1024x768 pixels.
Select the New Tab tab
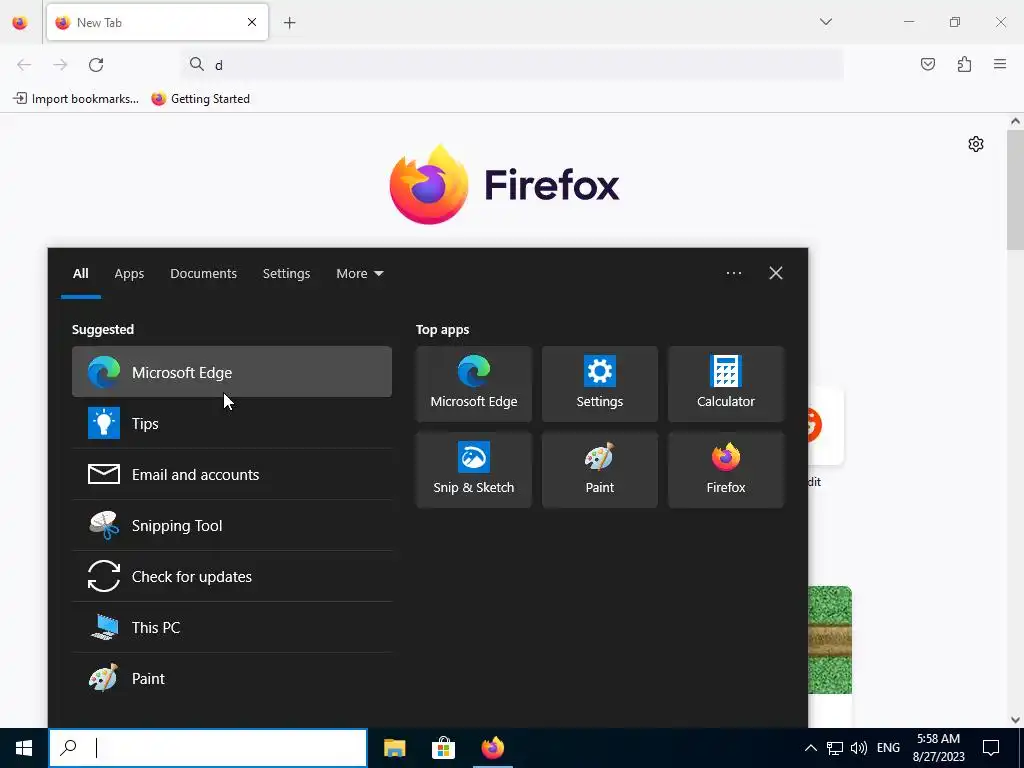(x=157, y=22)
